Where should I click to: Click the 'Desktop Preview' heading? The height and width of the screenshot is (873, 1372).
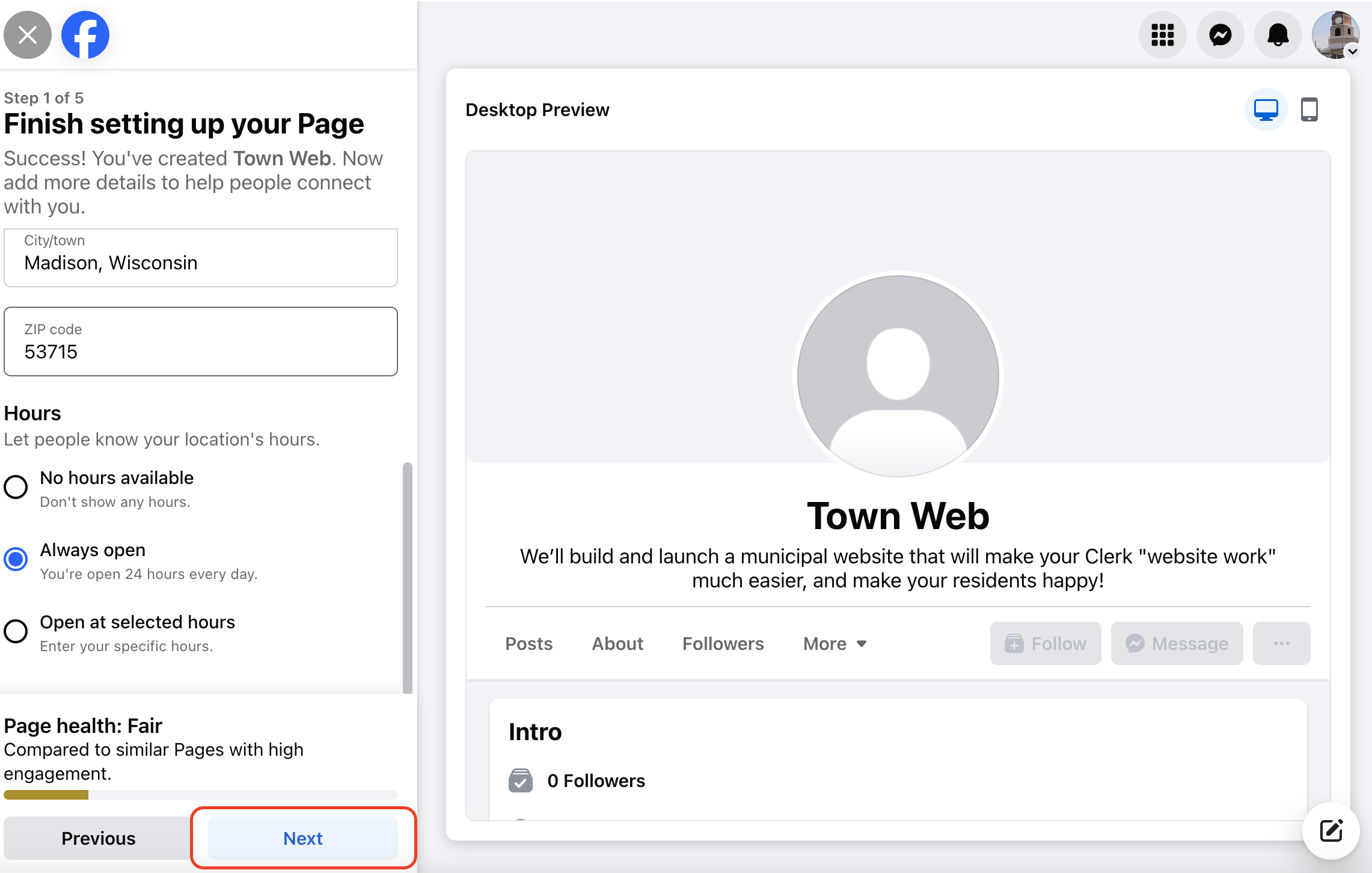point(537,110)
